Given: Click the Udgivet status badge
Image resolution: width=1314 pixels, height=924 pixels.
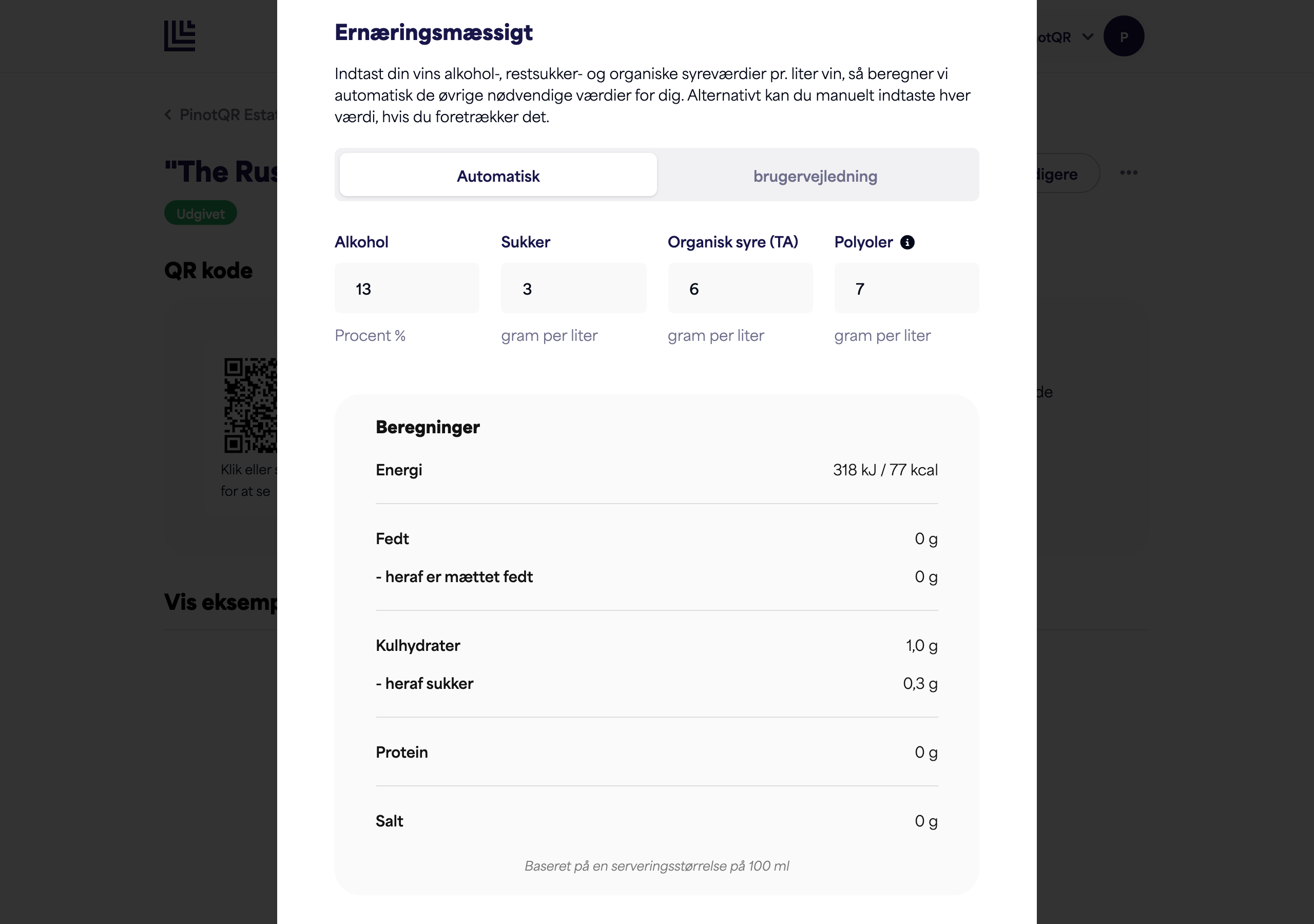Looking at the screenshot, I should click(x=200, y=213).
